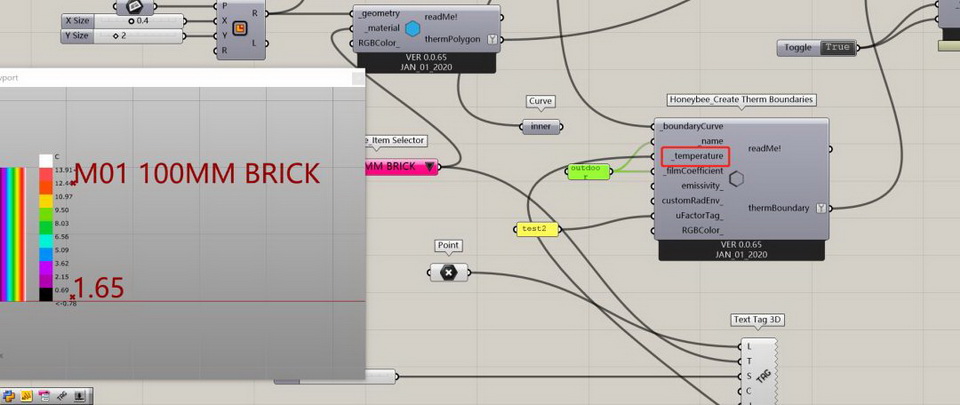Click the download icon in bottom toolbar

coord(80,396)
